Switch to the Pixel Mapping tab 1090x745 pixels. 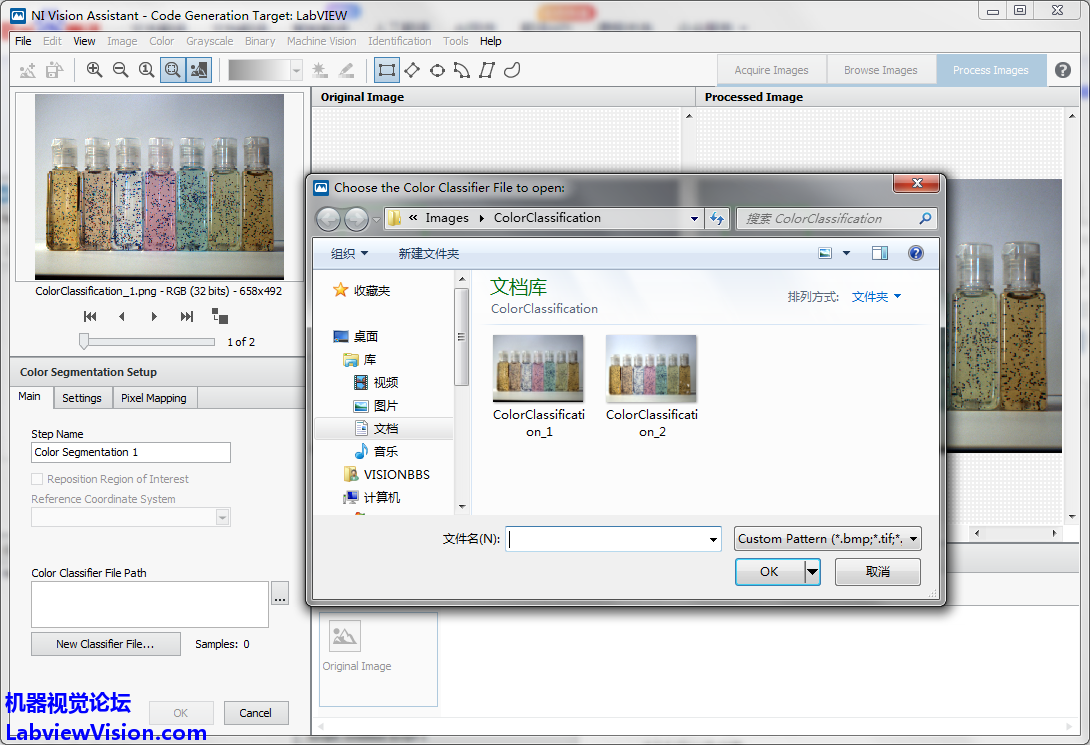tap(153, 398)
